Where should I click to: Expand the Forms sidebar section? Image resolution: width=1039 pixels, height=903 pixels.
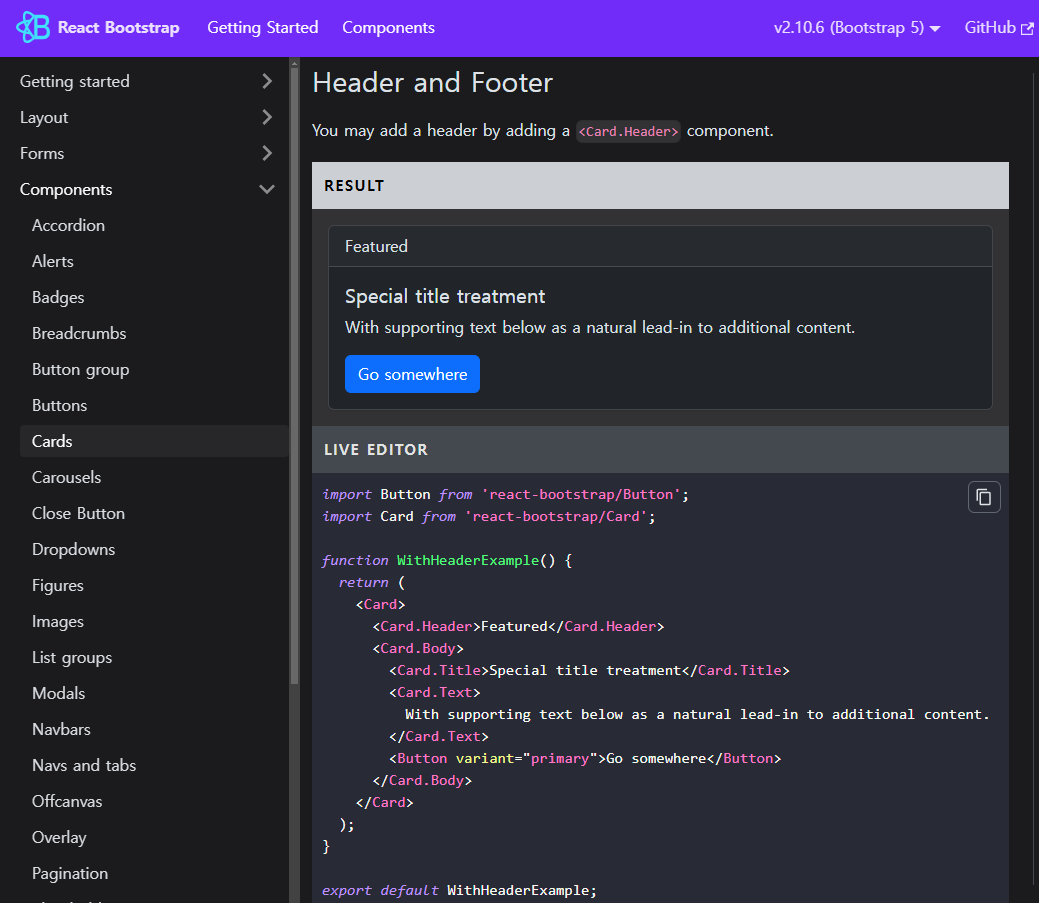click(267, 153)
